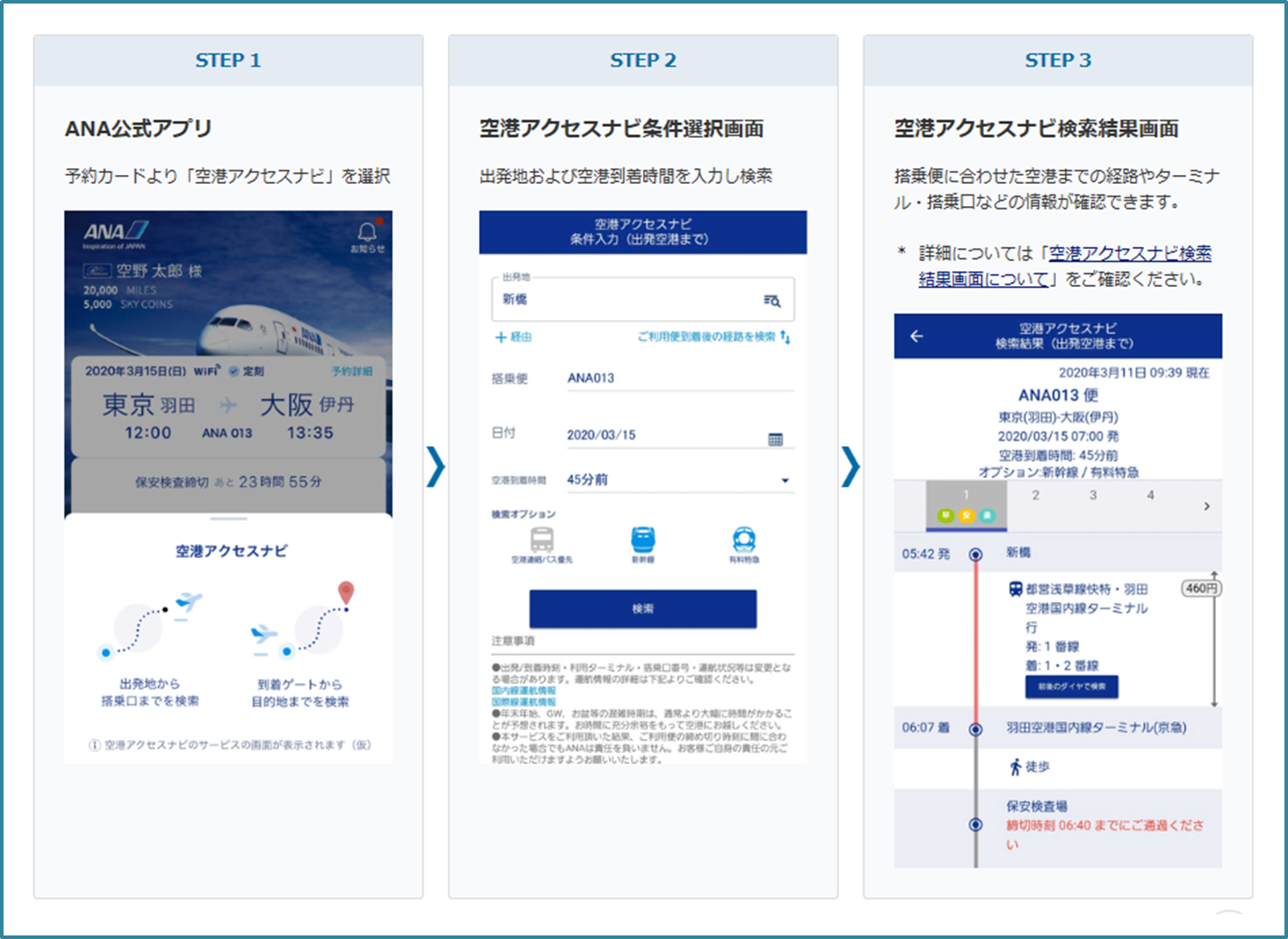This screenshot has height=939, width=1288.
Task: Click the 羽田空港国内線ターミナル(京急) station marker
Action: [x=975, y=728]
